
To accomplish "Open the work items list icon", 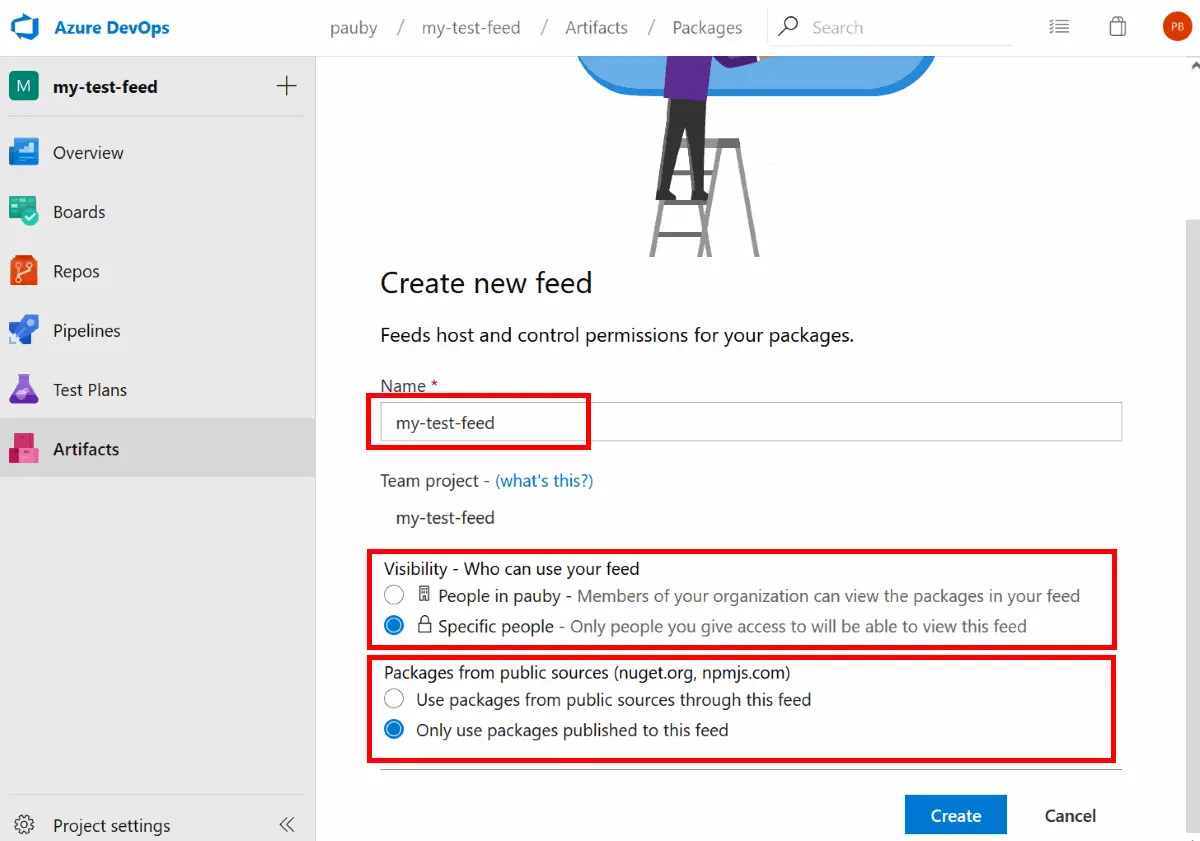I will coord(1059,27).
